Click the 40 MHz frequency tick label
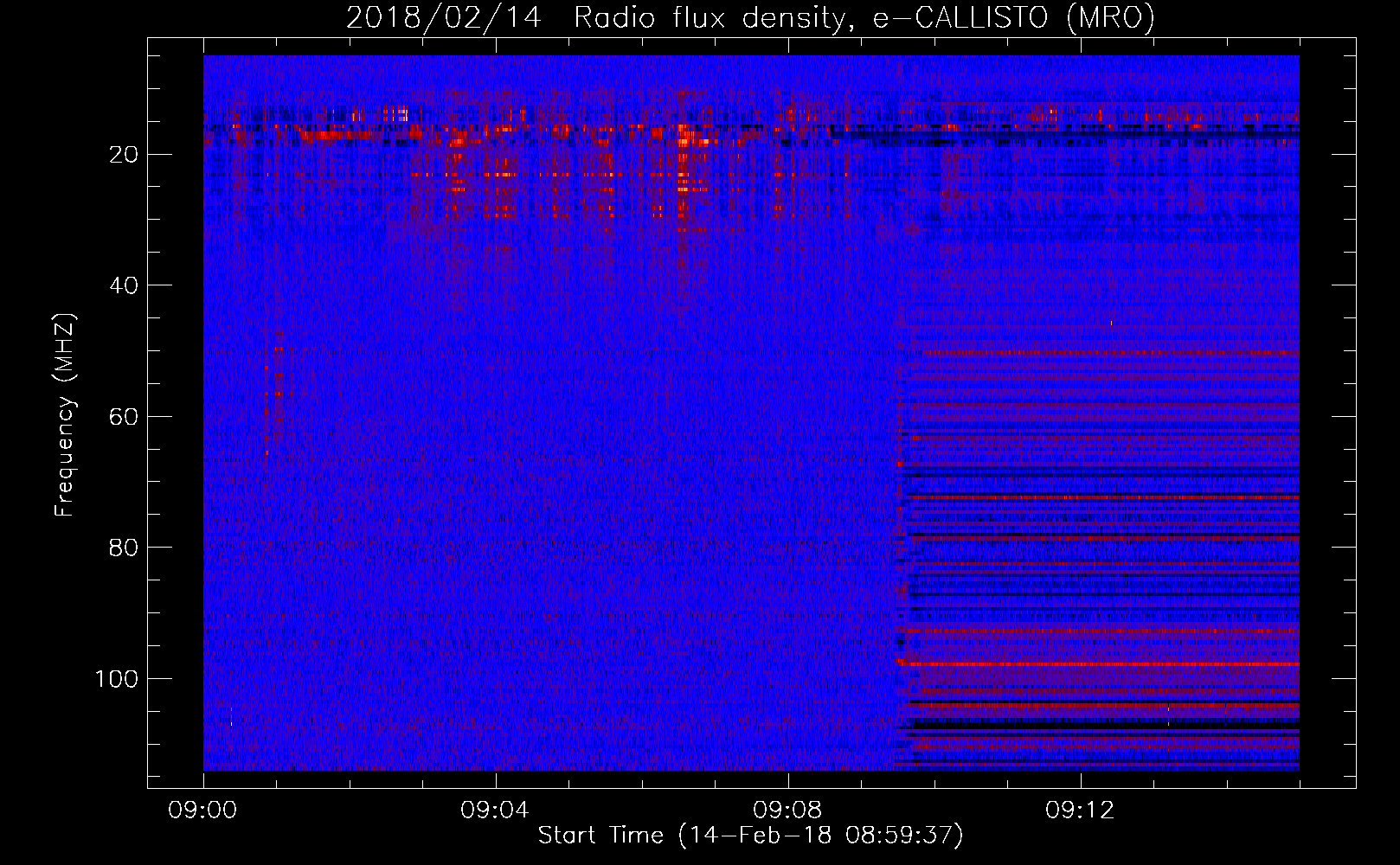Image resolution: width=1400 pixels, height=865 pixels. point(125,285)
